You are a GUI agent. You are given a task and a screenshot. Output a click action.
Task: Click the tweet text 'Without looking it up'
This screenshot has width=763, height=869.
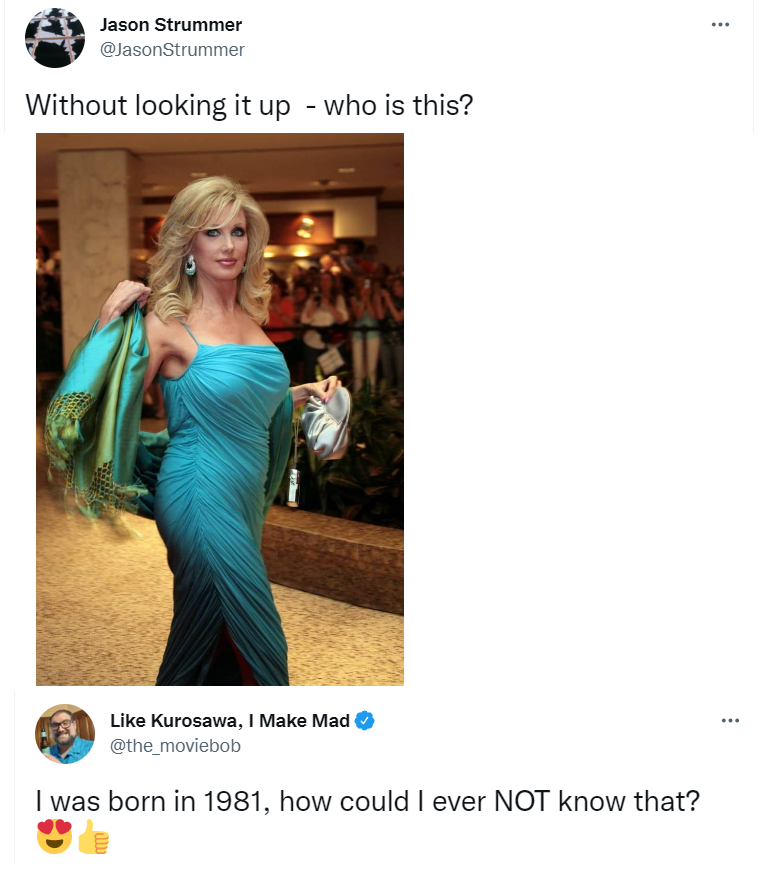click(158, 105)
